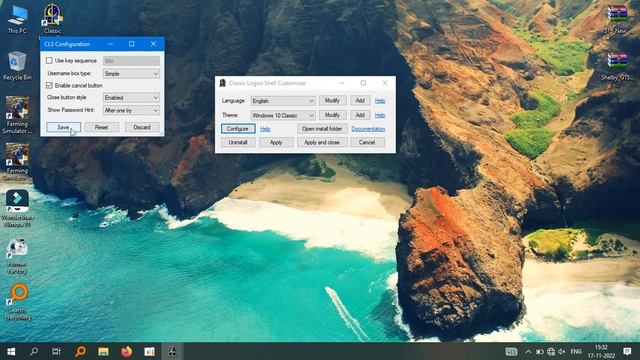Open the Help link beside Configure
Screen dimensions: 640x360
(265, 129)
